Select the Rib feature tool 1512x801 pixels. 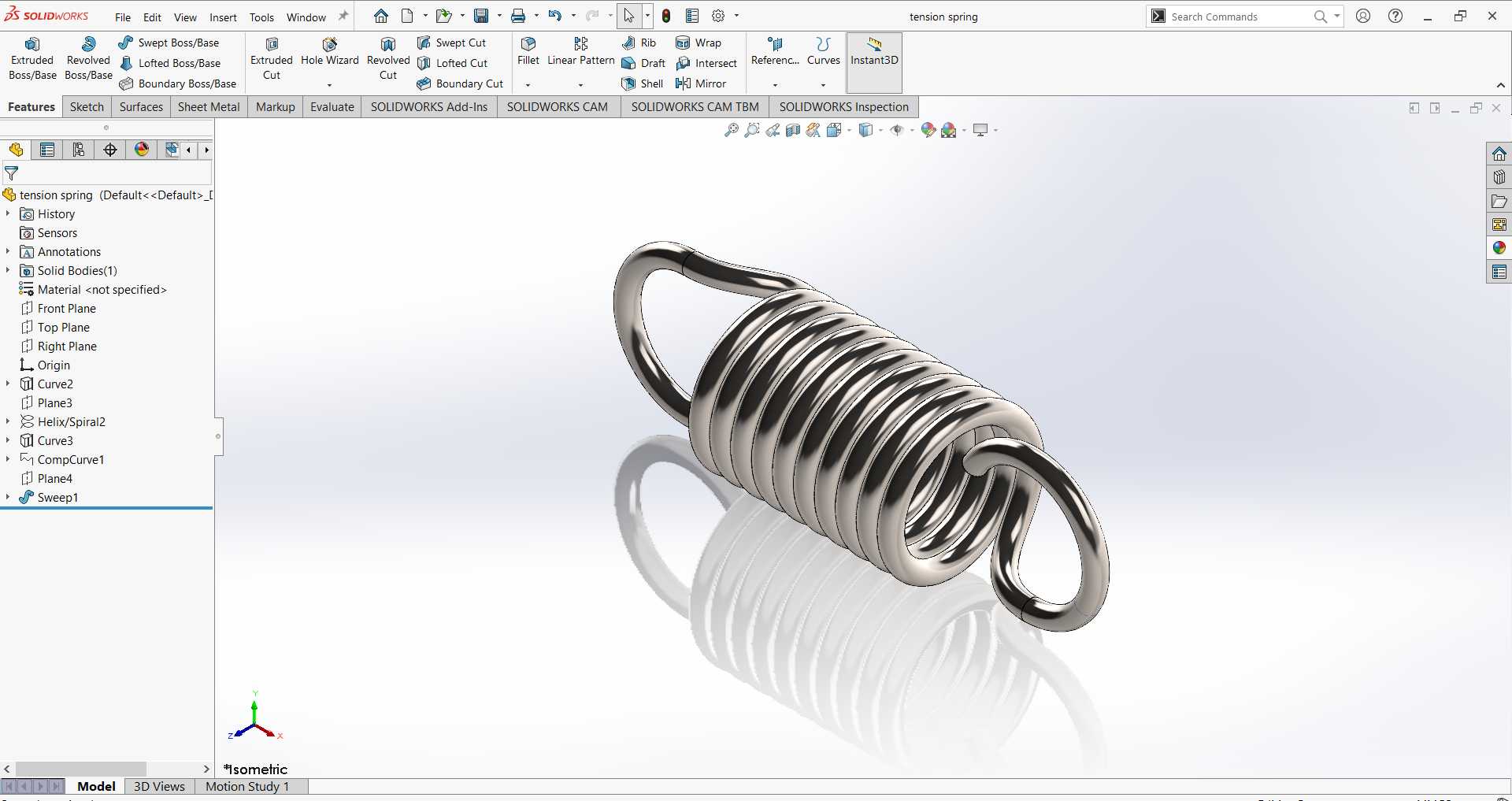639,43
